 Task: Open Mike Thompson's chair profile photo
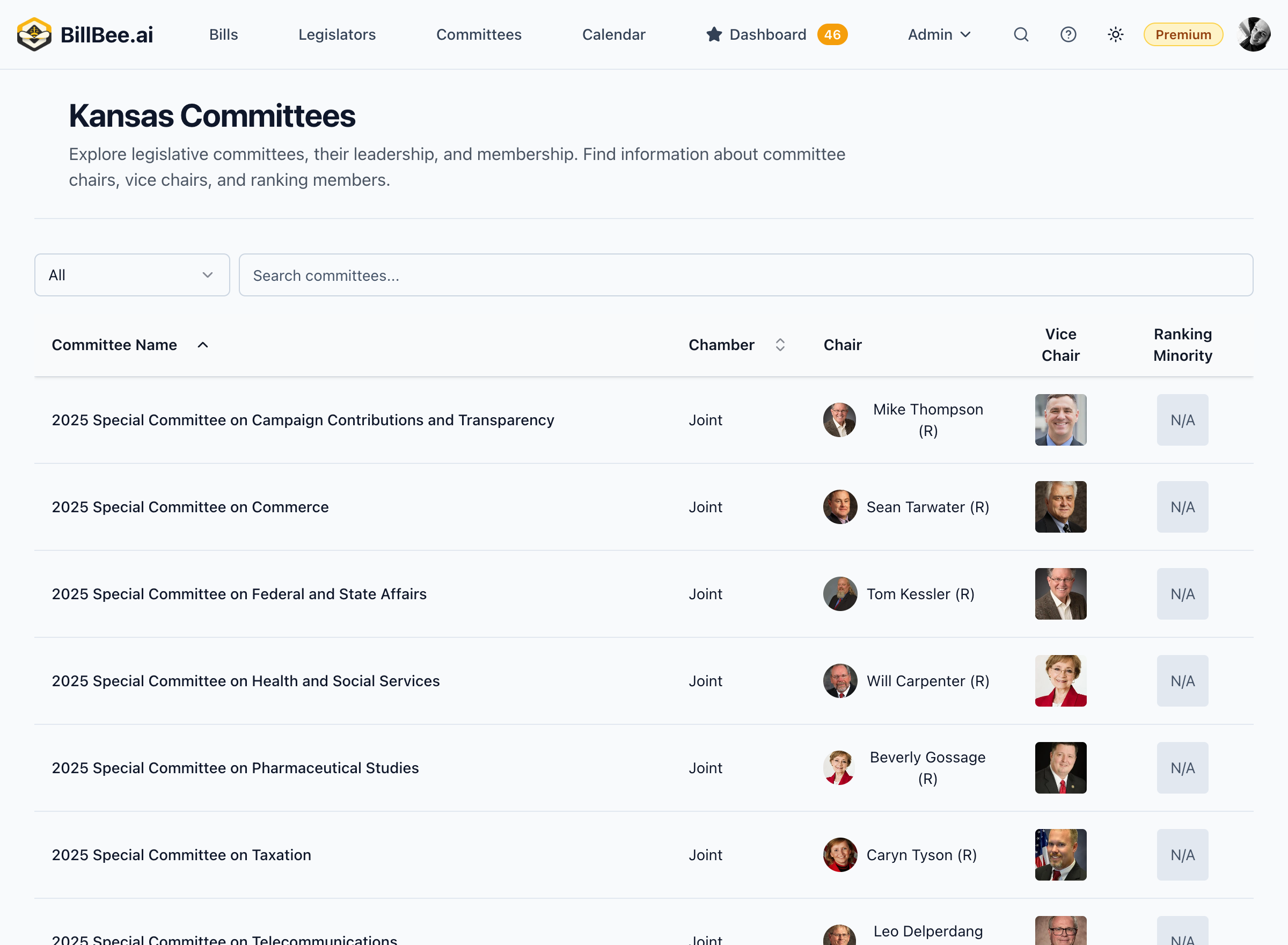point(839,419)
